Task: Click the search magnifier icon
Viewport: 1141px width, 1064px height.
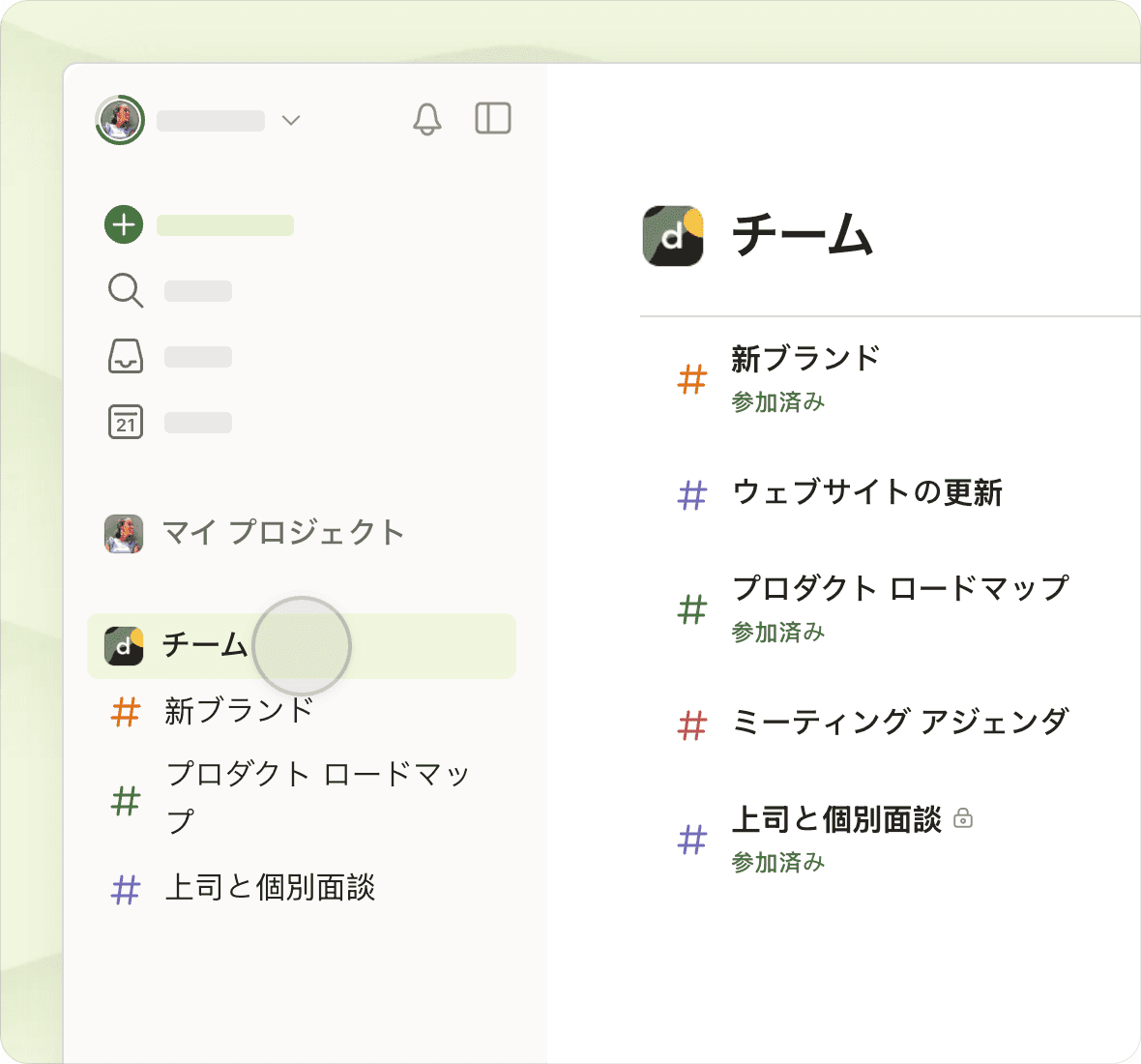Action: [125, 290]
